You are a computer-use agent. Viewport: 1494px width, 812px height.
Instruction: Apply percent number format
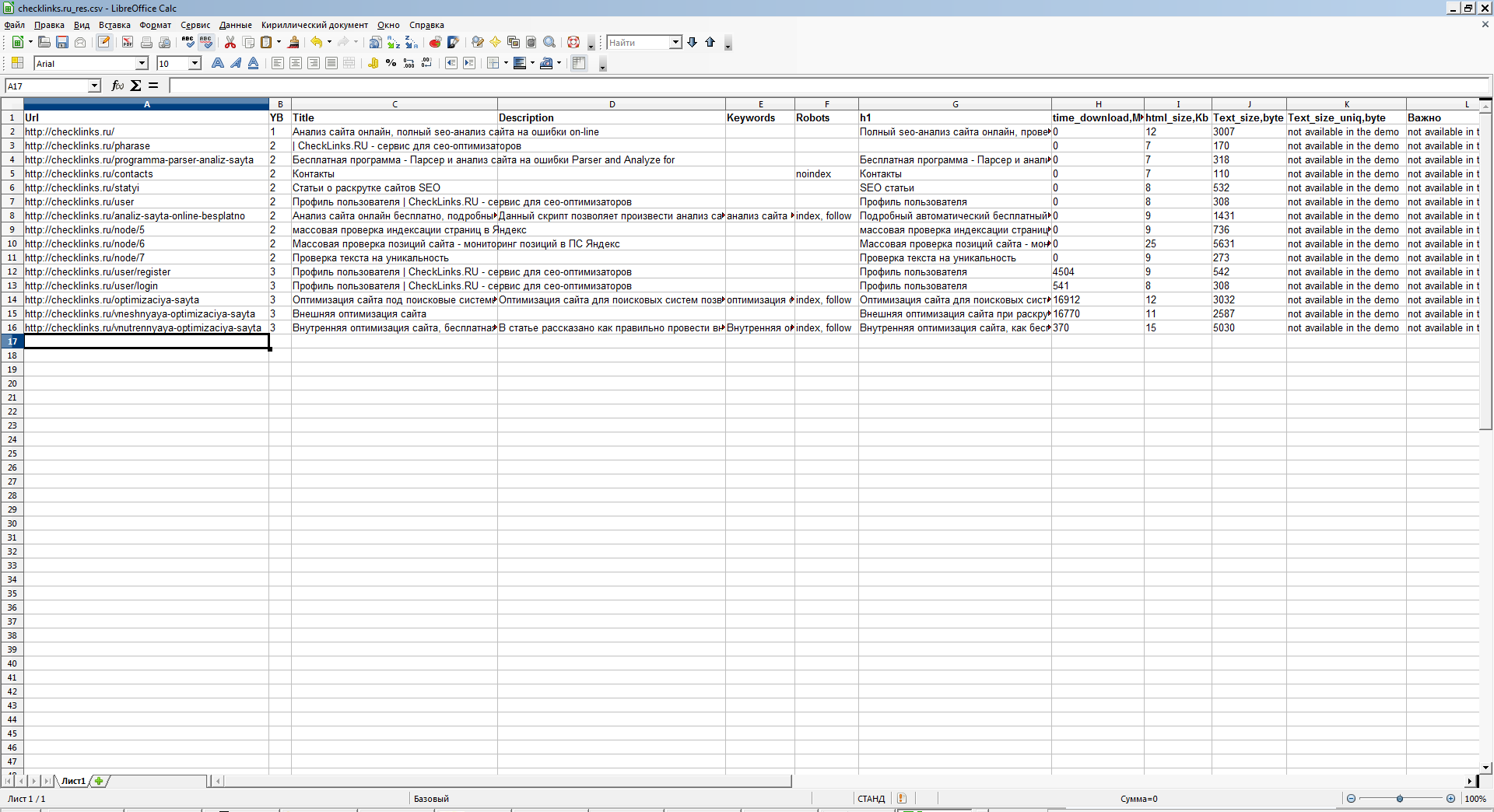[391, 64]
